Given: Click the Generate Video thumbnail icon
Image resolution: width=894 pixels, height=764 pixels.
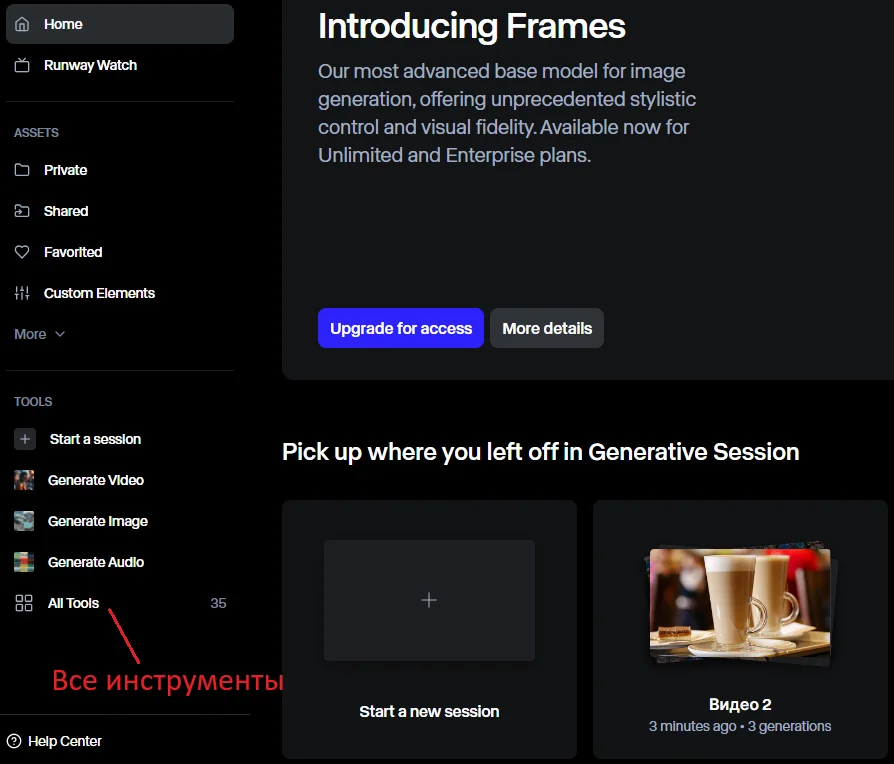Looking at the screenshot, I should tap(24, 480).
